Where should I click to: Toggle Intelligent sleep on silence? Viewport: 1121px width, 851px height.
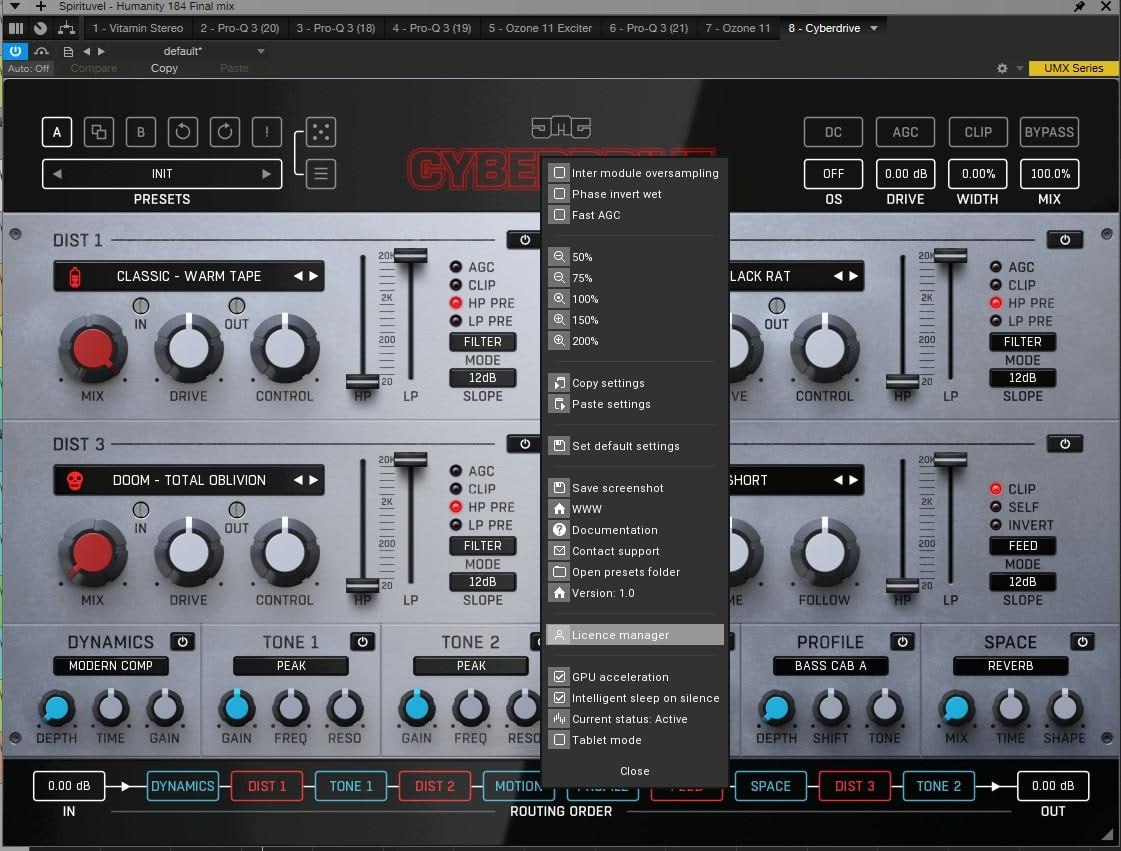[x=560, y=698]
